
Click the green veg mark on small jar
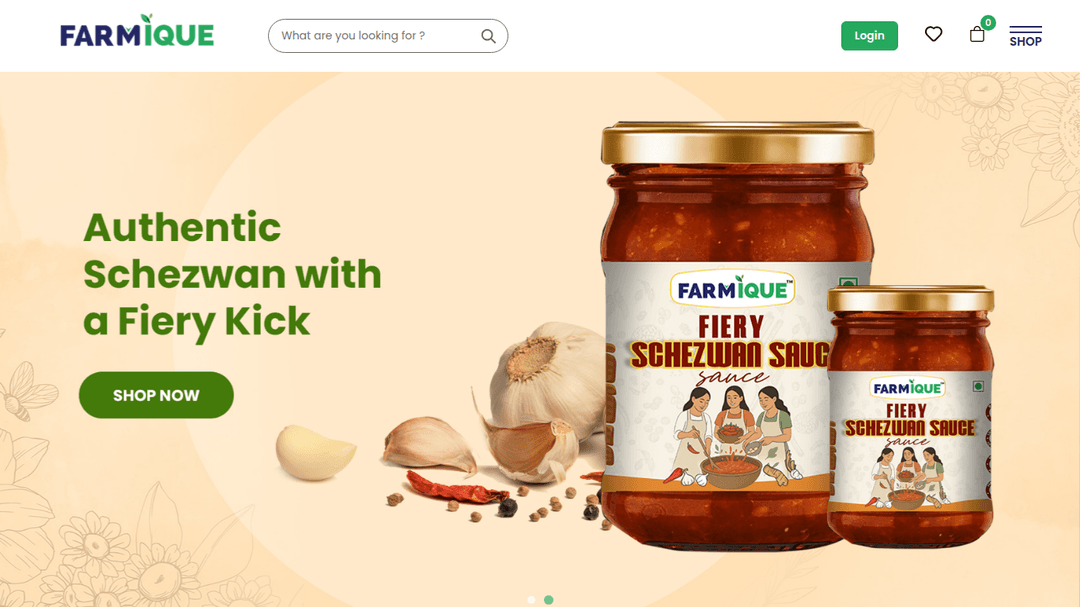pyautogui.click(x=977, y=387)
